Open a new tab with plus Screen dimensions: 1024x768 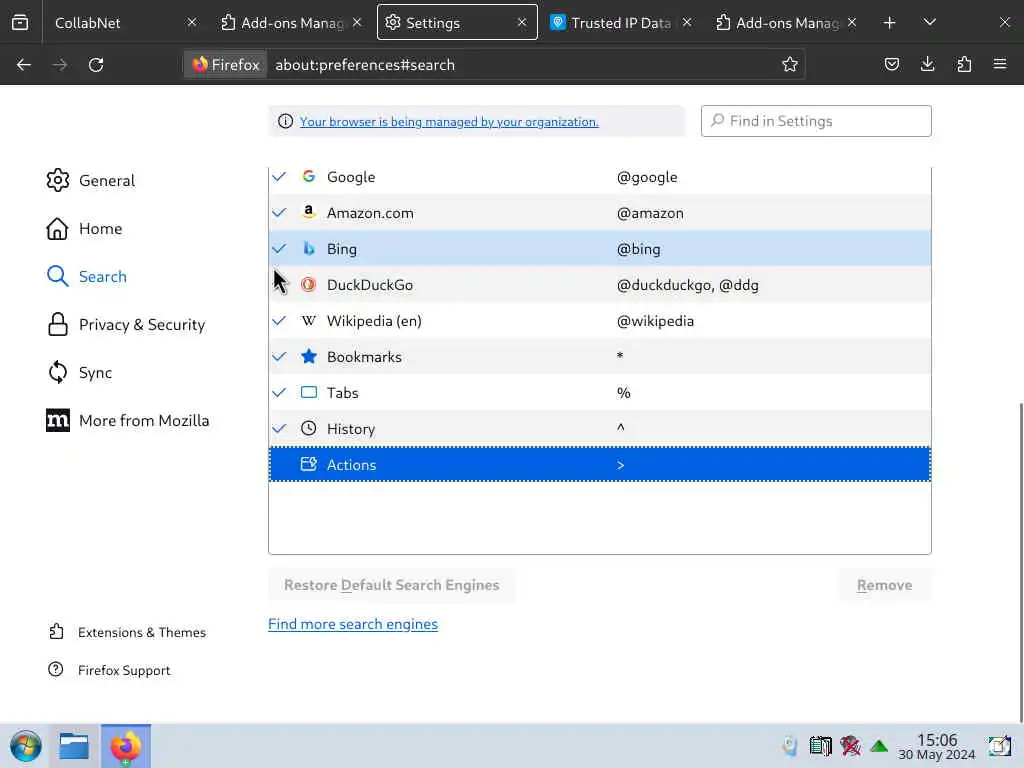(x=889, y=23)
